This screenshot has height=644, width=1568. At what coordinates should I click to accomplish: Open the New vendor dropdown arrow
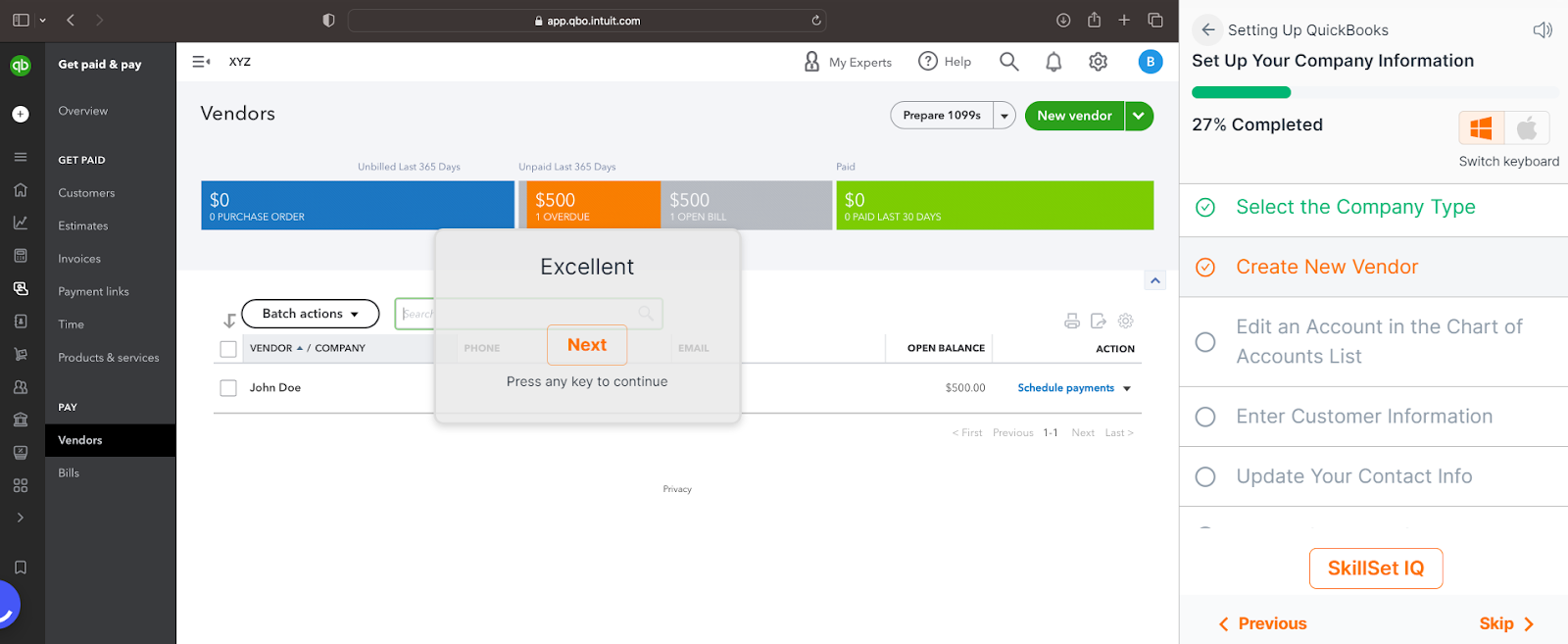pyautogui.click(x=1139, y=116)
